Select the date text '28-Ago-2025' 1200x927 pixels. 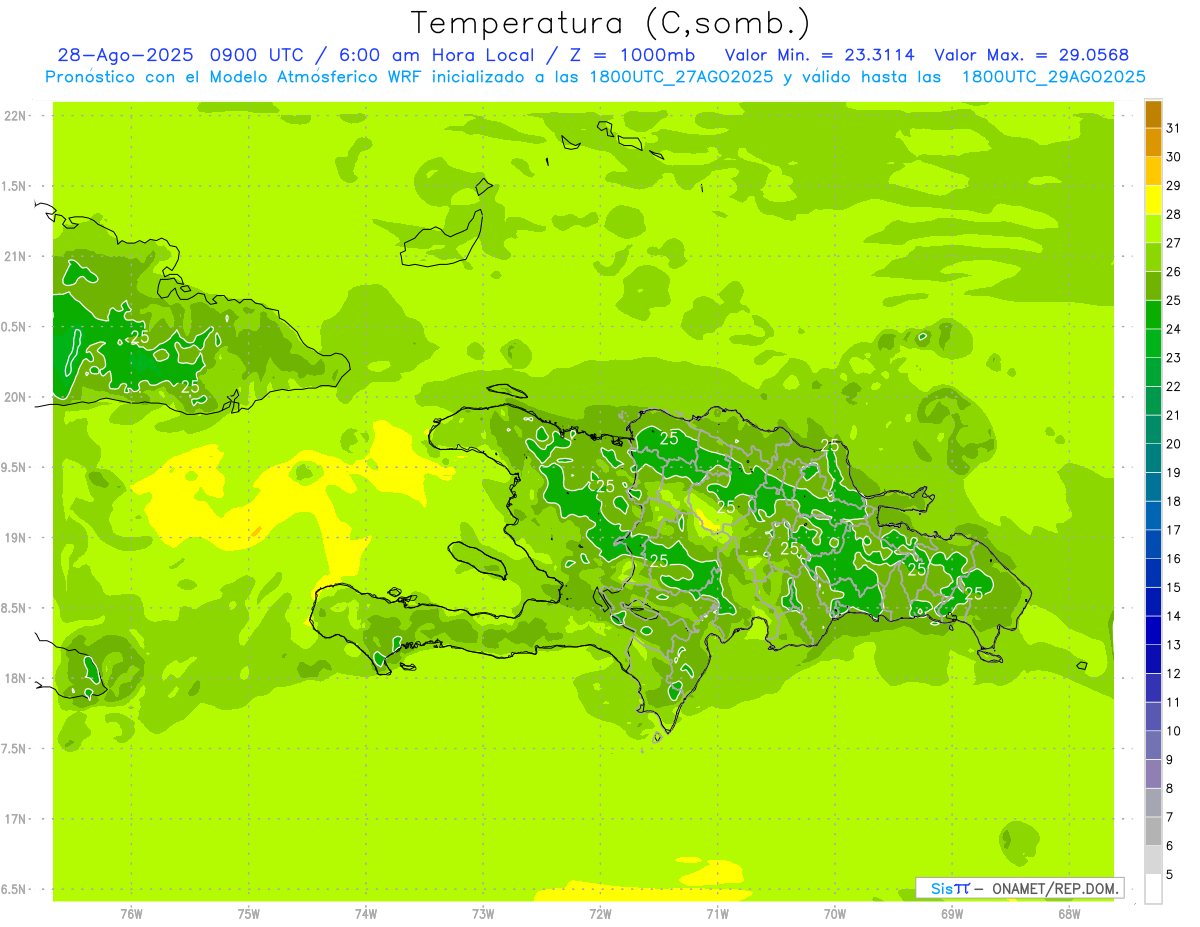pos(126,55)
